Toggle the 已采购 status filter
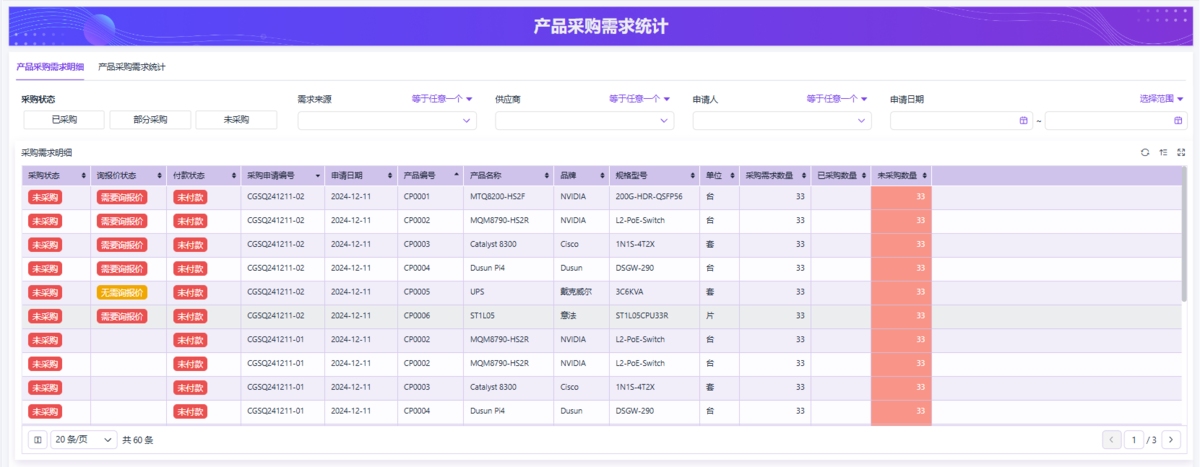This screenshot has height=467, width=1200. [x=64, y=120]
